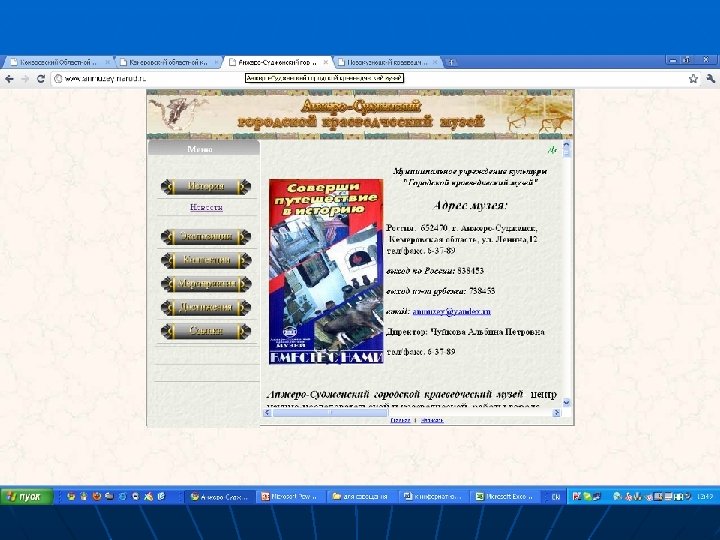Click the Адрес музея heading
The width and height of the screenshot is (720, 540).
470,205
